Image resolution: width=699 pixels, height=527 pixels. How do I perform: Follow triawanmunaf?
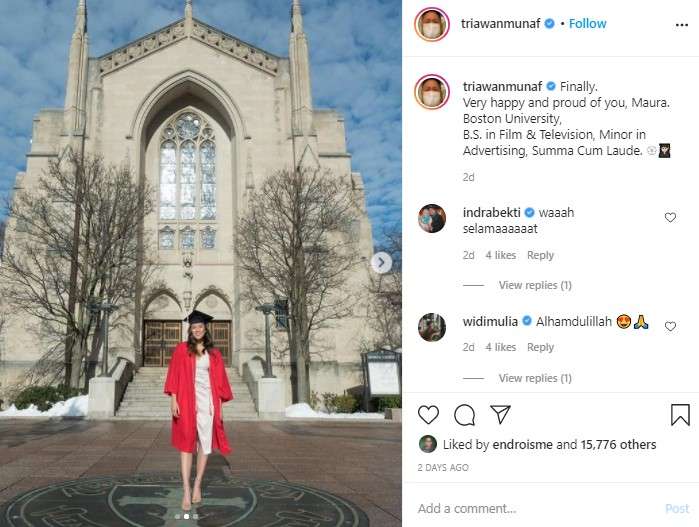(x=589, y=22)
